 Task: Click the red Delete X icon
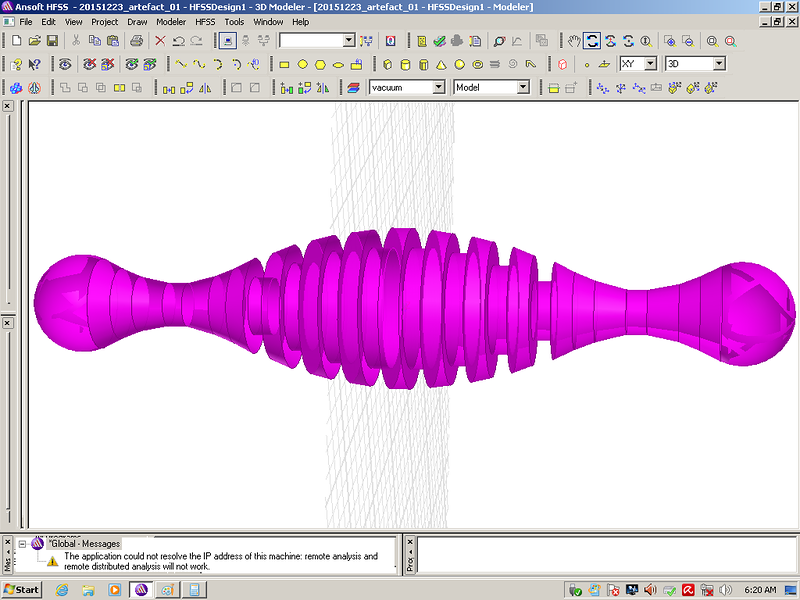tap(160, 41)
